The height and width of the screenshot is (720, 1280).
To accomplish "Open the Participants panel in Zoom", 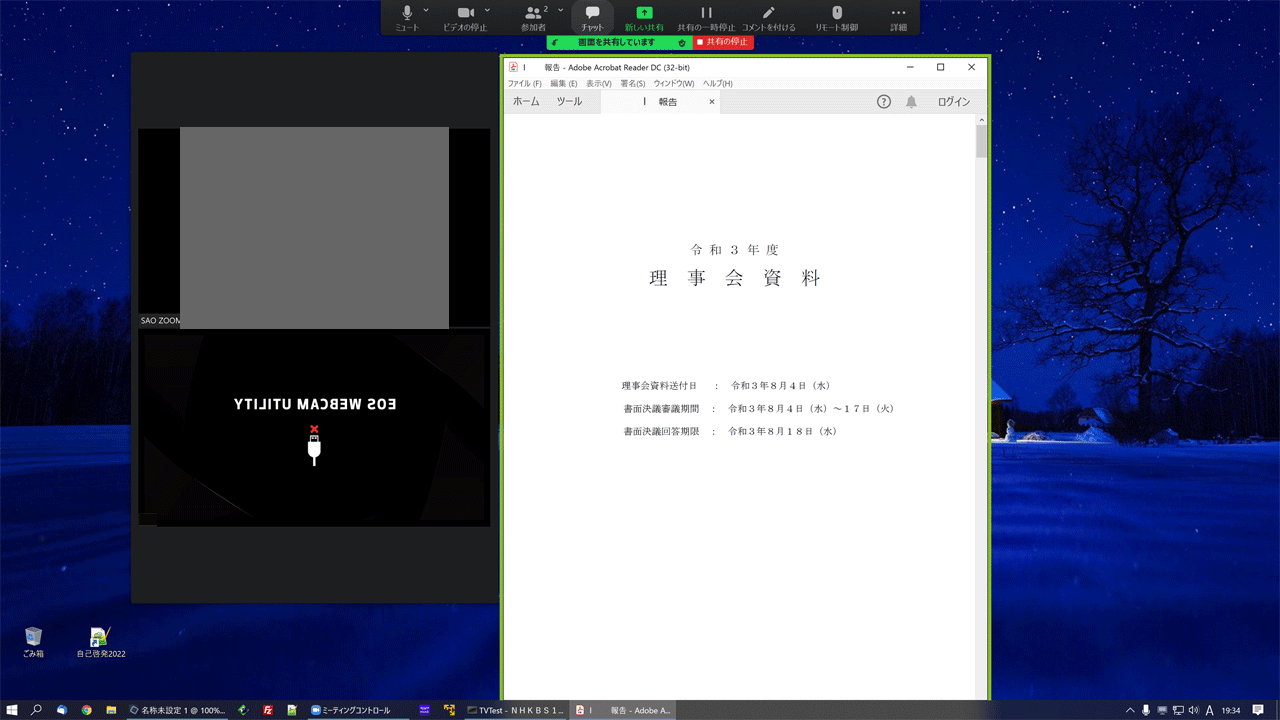I will coord(534,17).
